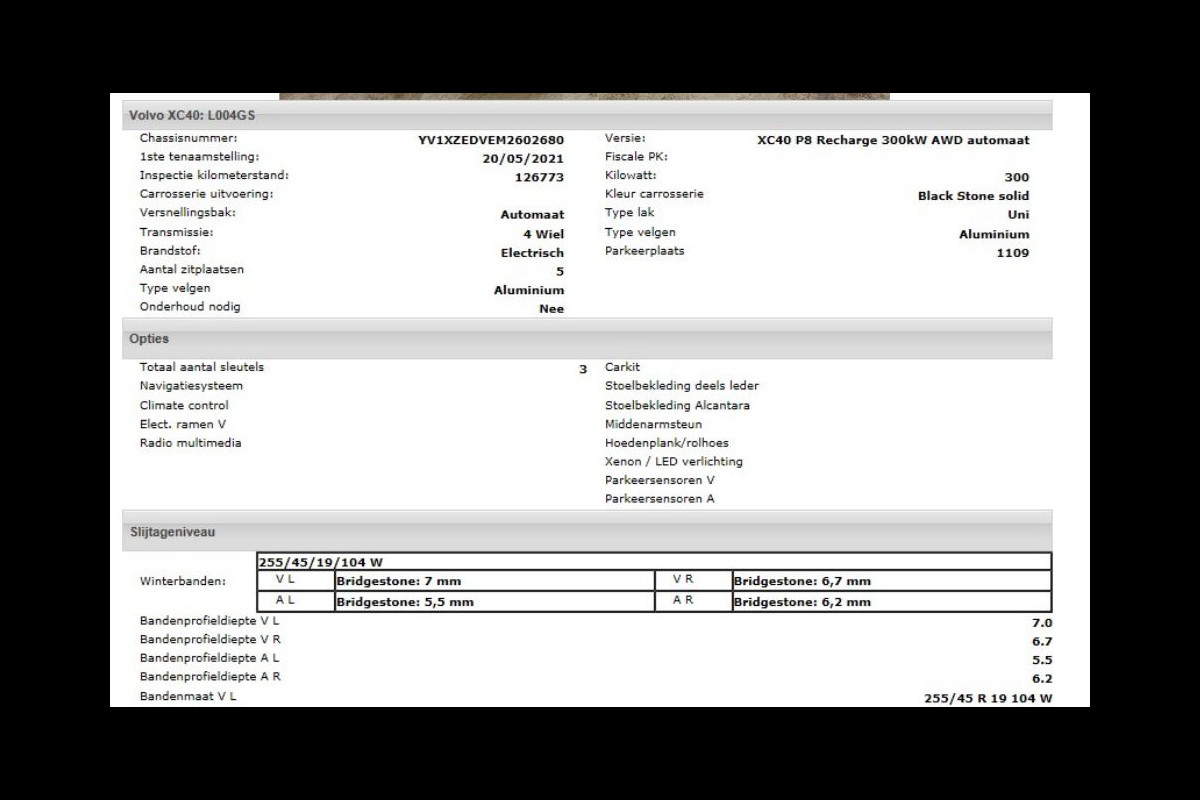Click the Totaal aantal sleutels label
This screenshot has height=800, width=1200.
click(x=201, y=367)
